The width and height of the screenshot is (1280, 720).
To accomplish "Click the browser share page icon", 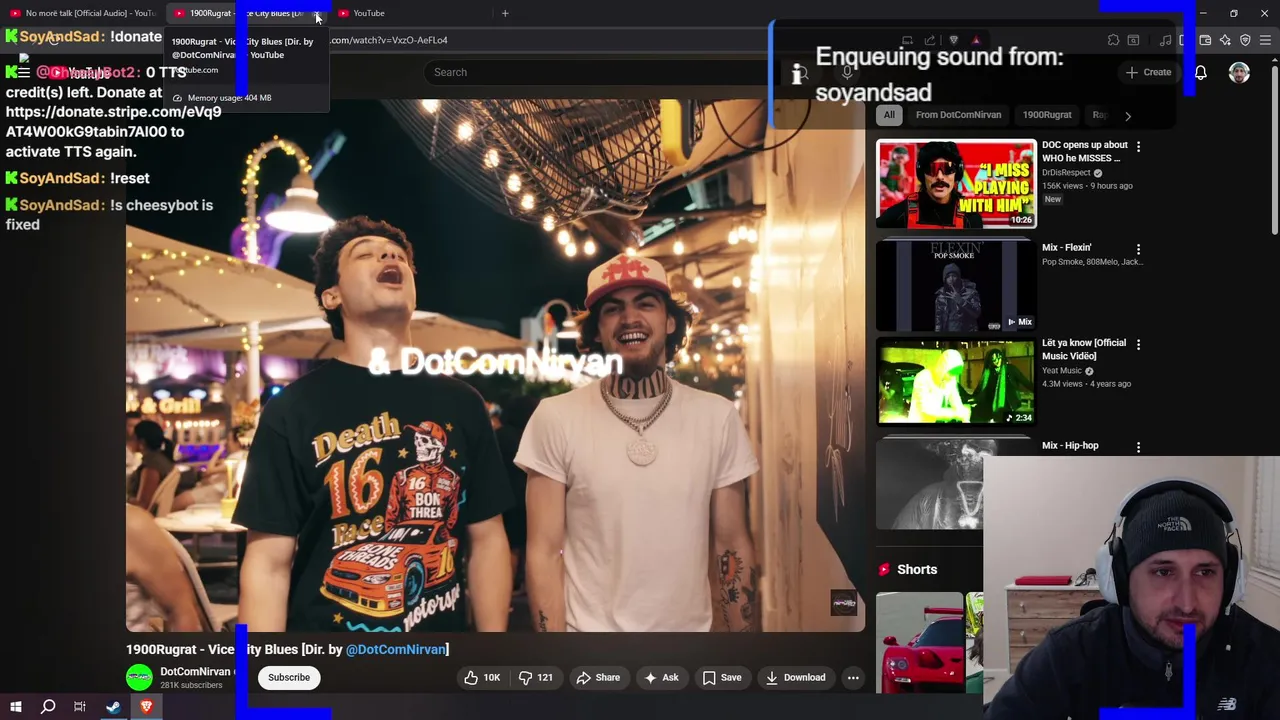I will (x=930, y=40).
